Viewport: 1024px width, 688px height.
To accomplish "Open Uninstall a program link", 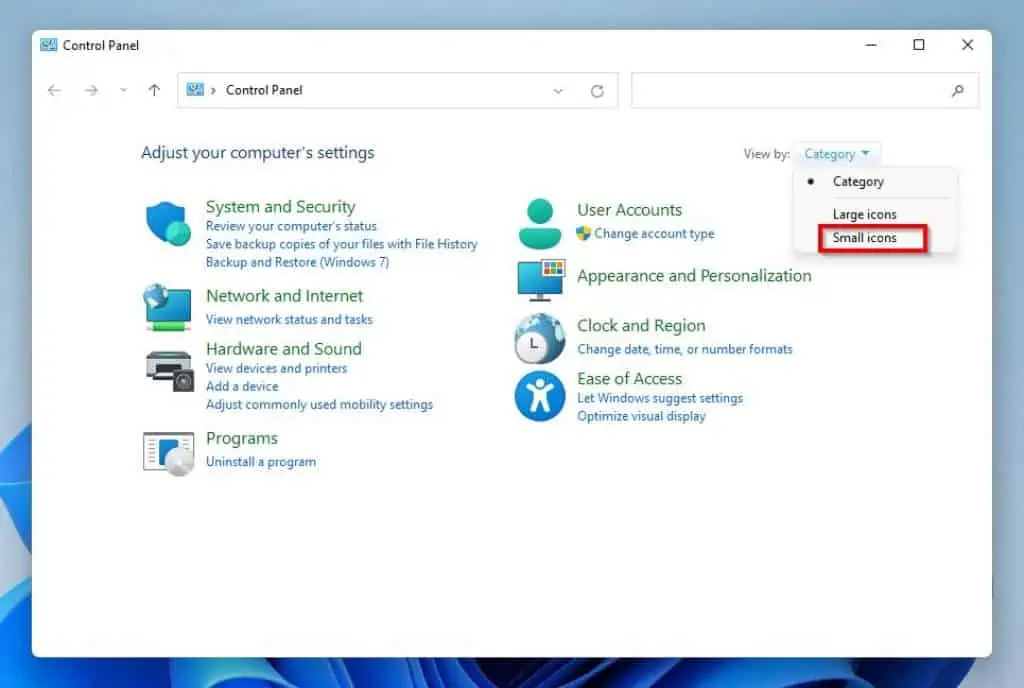I will point(261,462).
